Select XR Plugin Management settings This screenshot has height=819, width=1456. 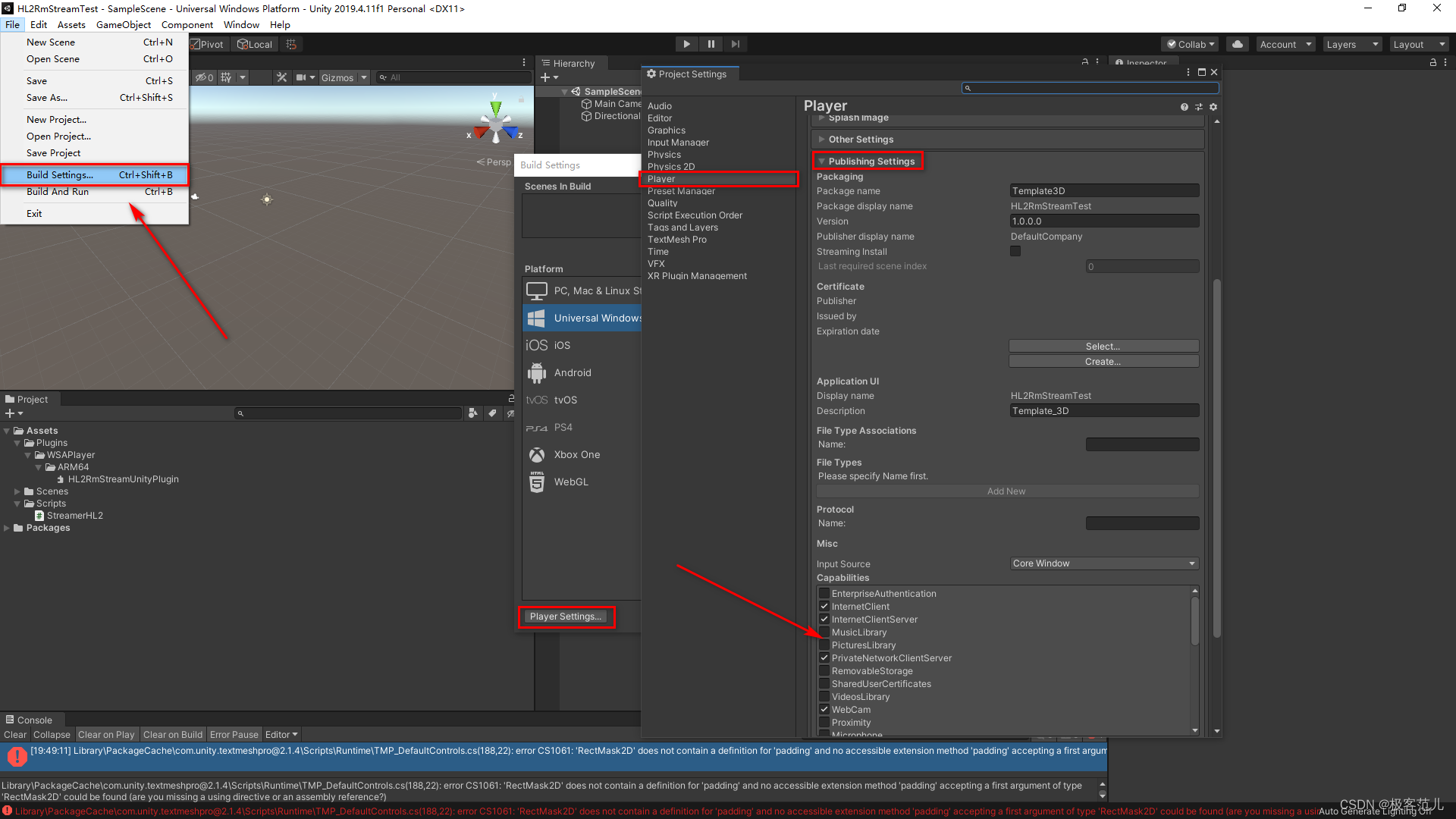697,276
